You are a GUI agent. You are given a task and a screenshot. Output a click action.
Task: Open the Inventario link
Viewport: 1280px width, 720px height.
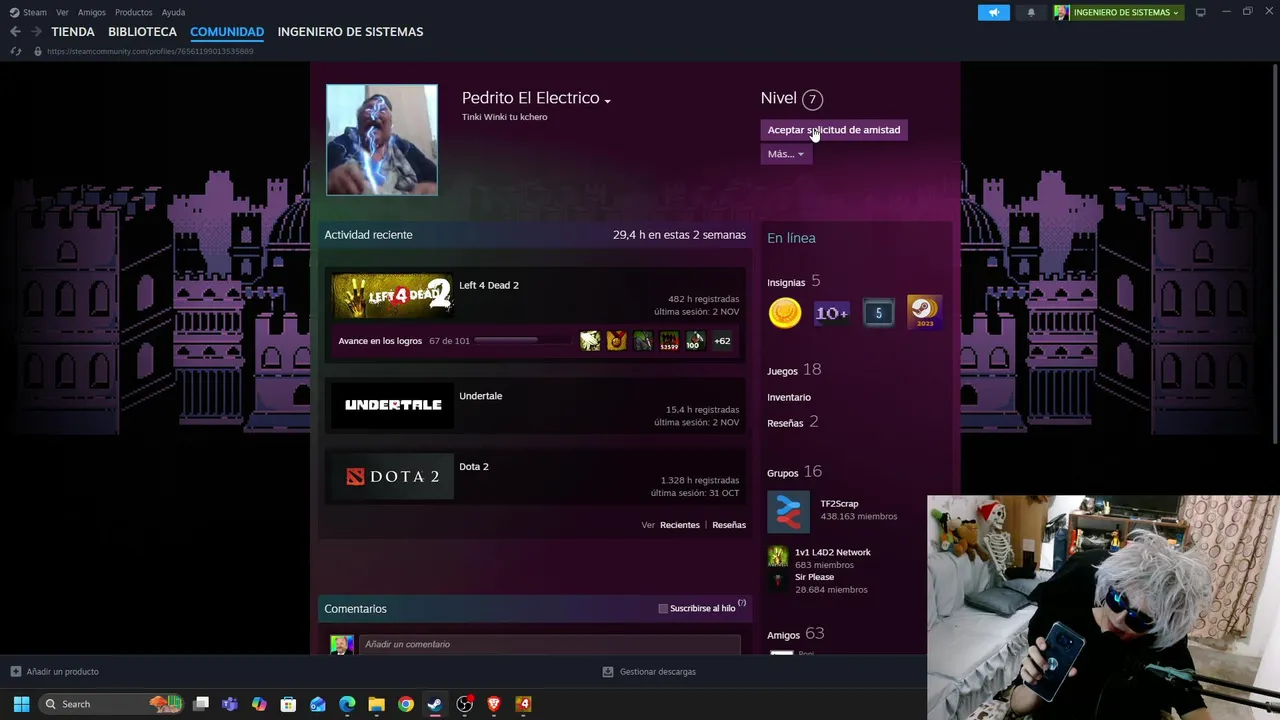pyautogui.click(x=789, y=397)
